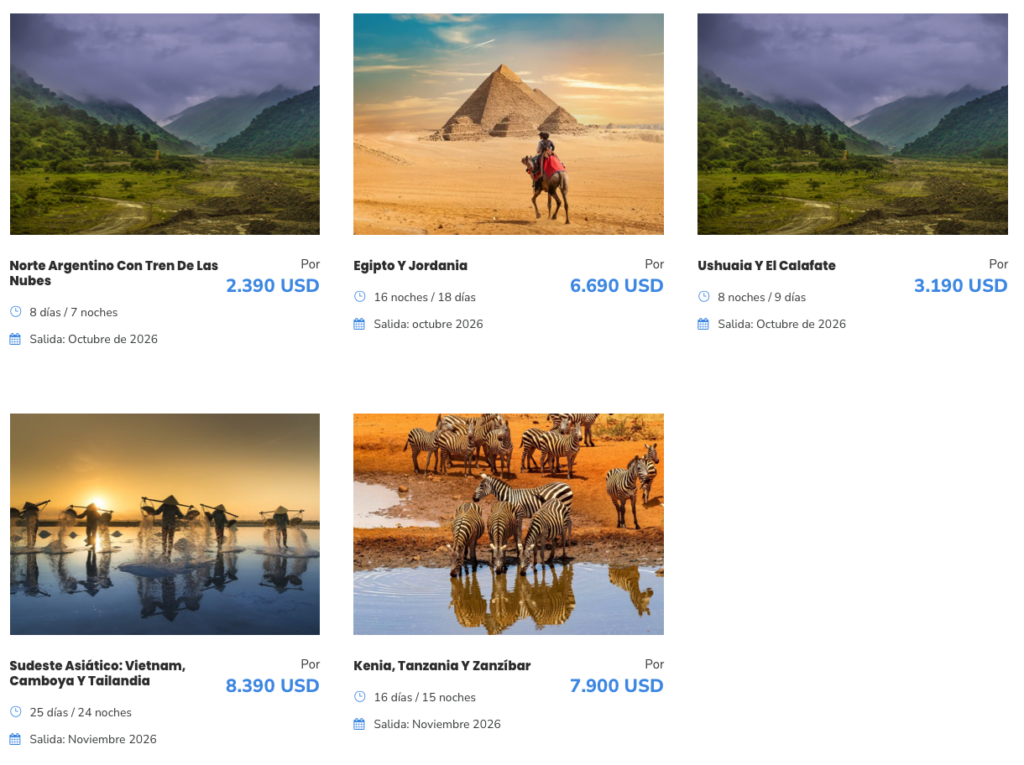The height and width of the screenshot is (765, 1024).
Task: Click clock icon beside 8 días / 7 noches
Action: (15, 312)
